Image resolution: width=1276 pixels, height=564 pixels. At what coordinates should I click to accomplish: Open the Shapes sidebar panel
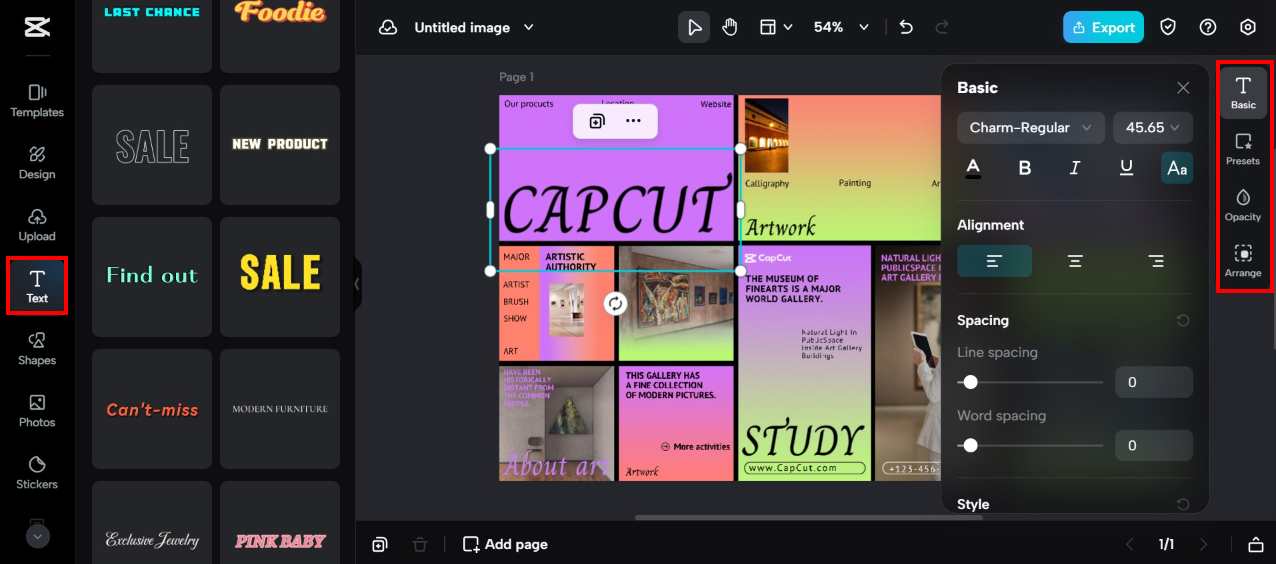pyautogui.click(x=37, y=348)
